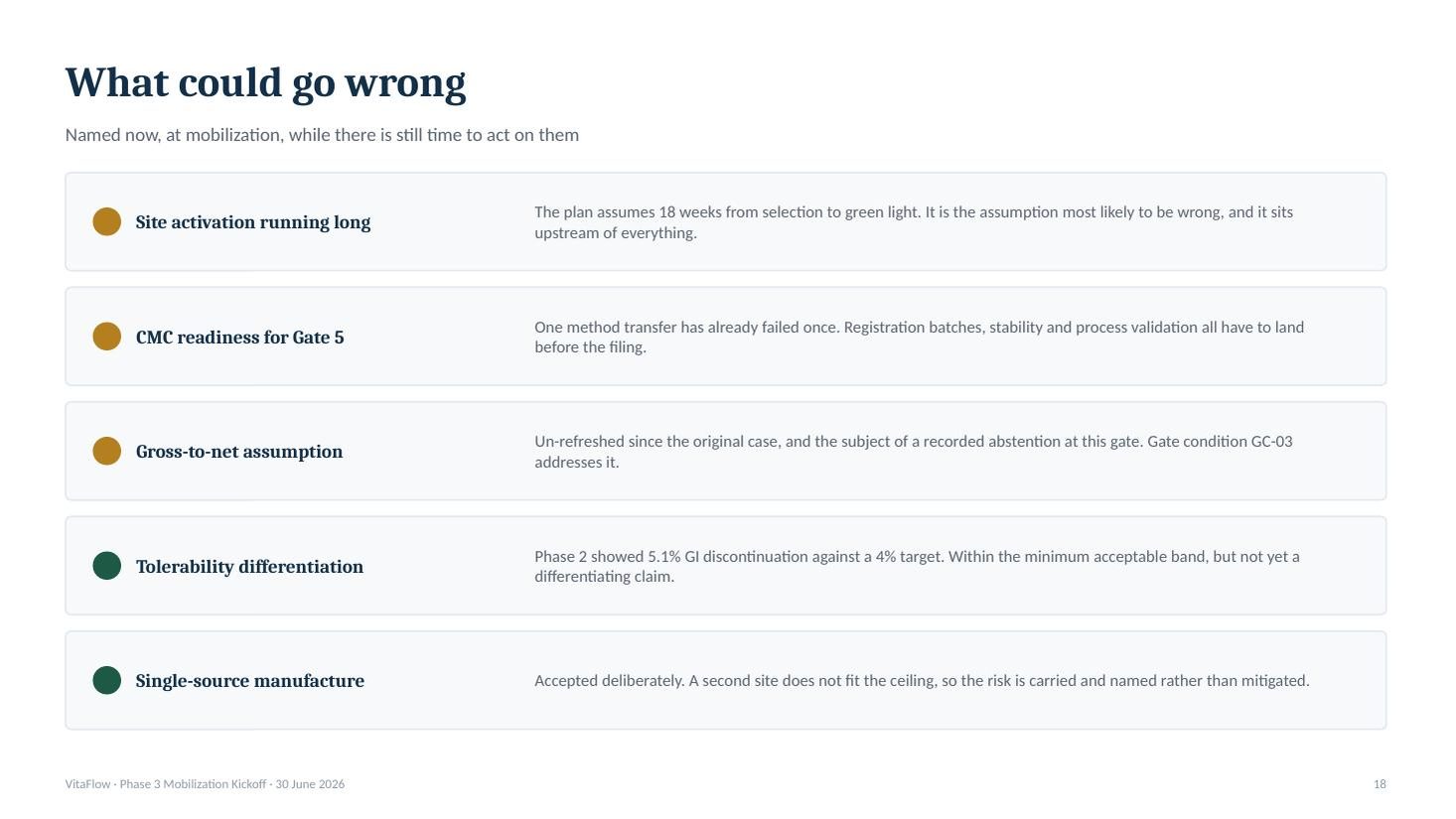The height and width of the screenshot is (819, 1456).
Task: Click the text about method transfer failing once
Action: pos(919,338)
